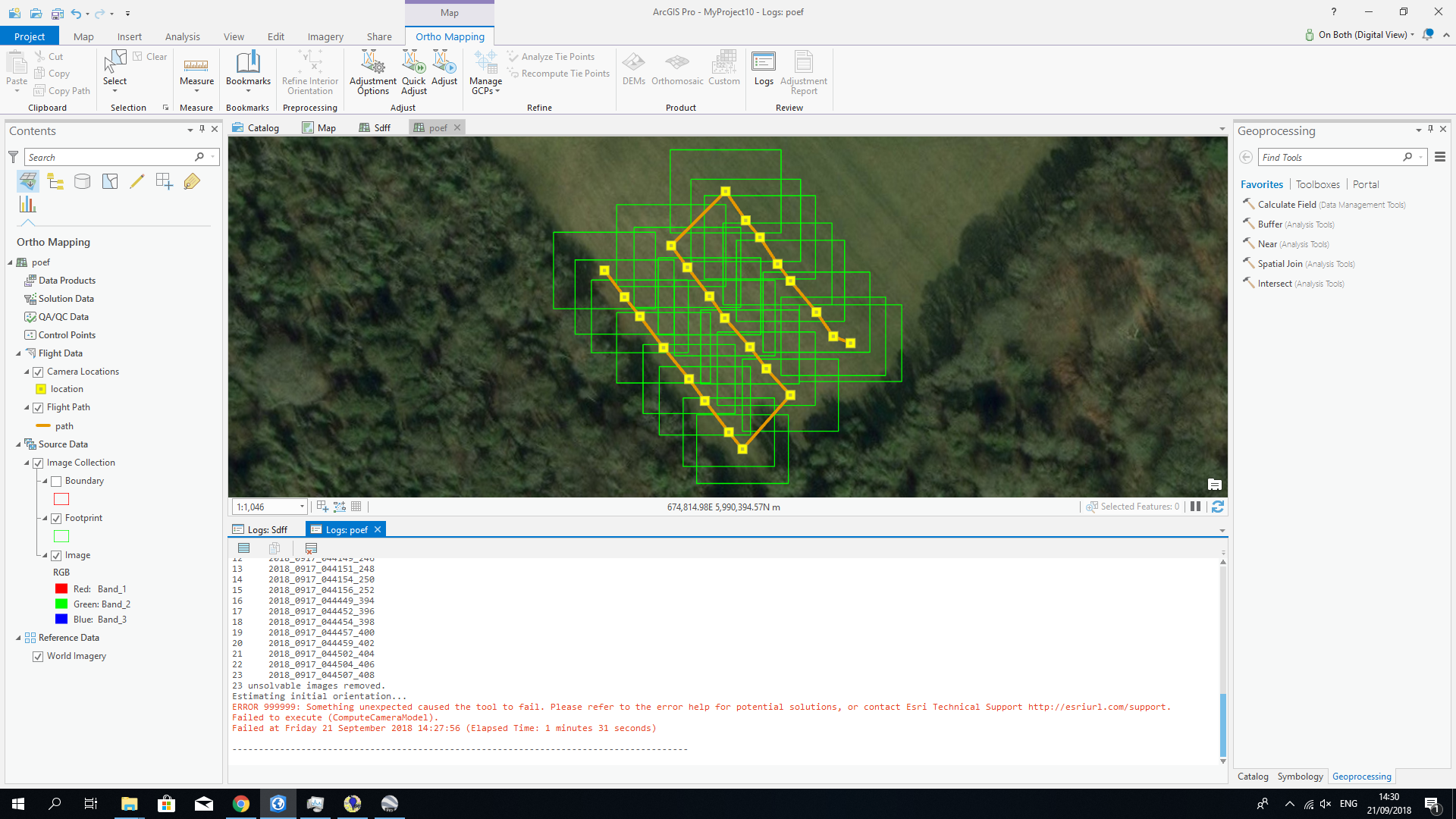Switch to the Imagery ribbon tab
Screen dimensions: 1456x819
click(x=325, y=36)
